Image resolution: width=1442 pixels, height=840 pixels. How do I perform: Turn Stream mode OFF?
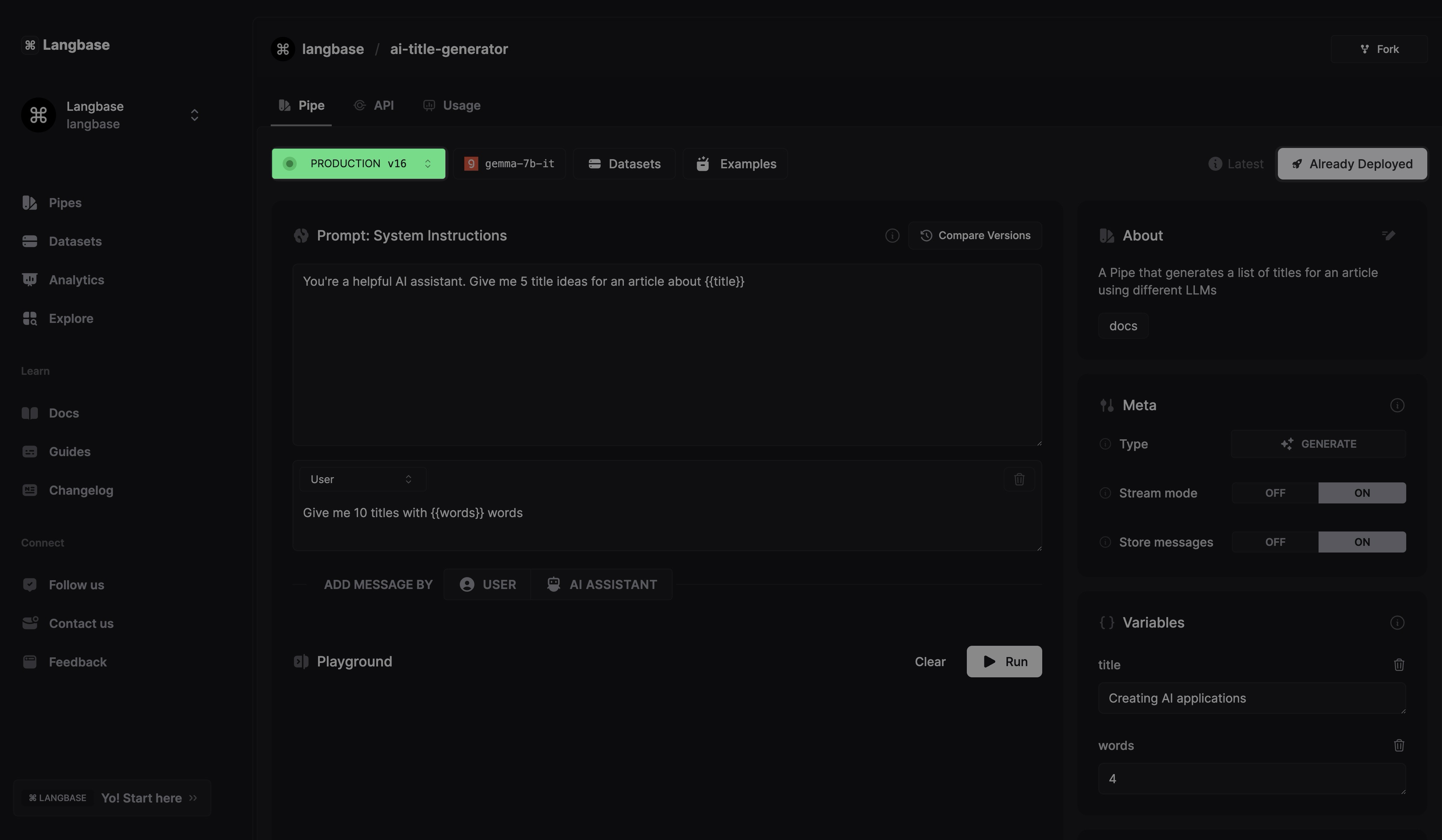coord(1275,493)
